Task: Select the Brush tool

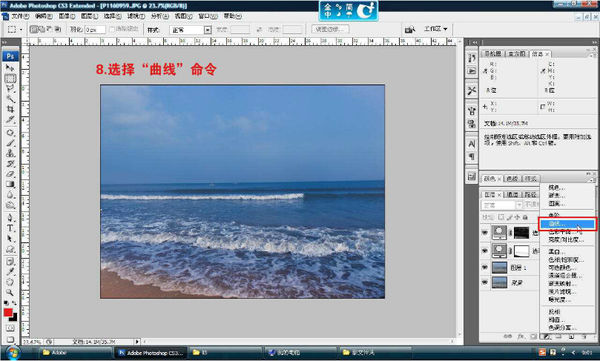Action: point(10,143)
